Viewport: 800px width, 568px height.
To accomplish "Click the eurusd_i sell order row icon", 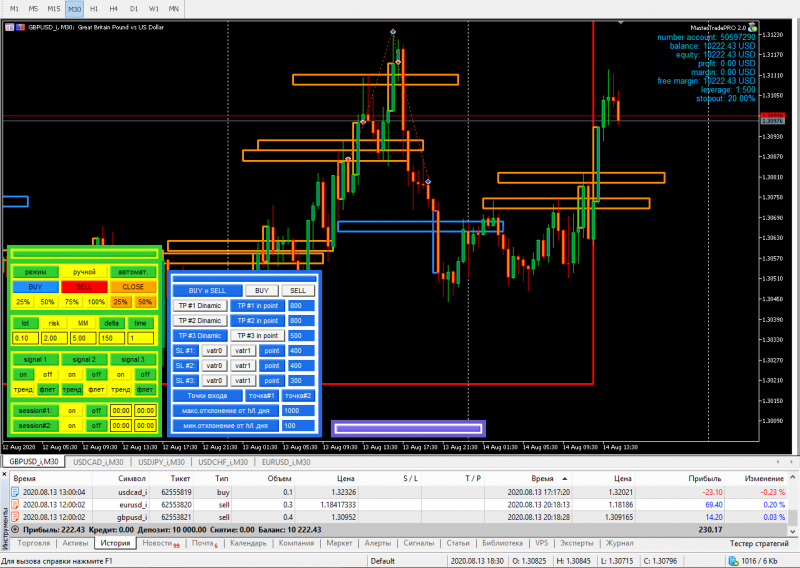I will pyautogui.click(x=15, y=504).
